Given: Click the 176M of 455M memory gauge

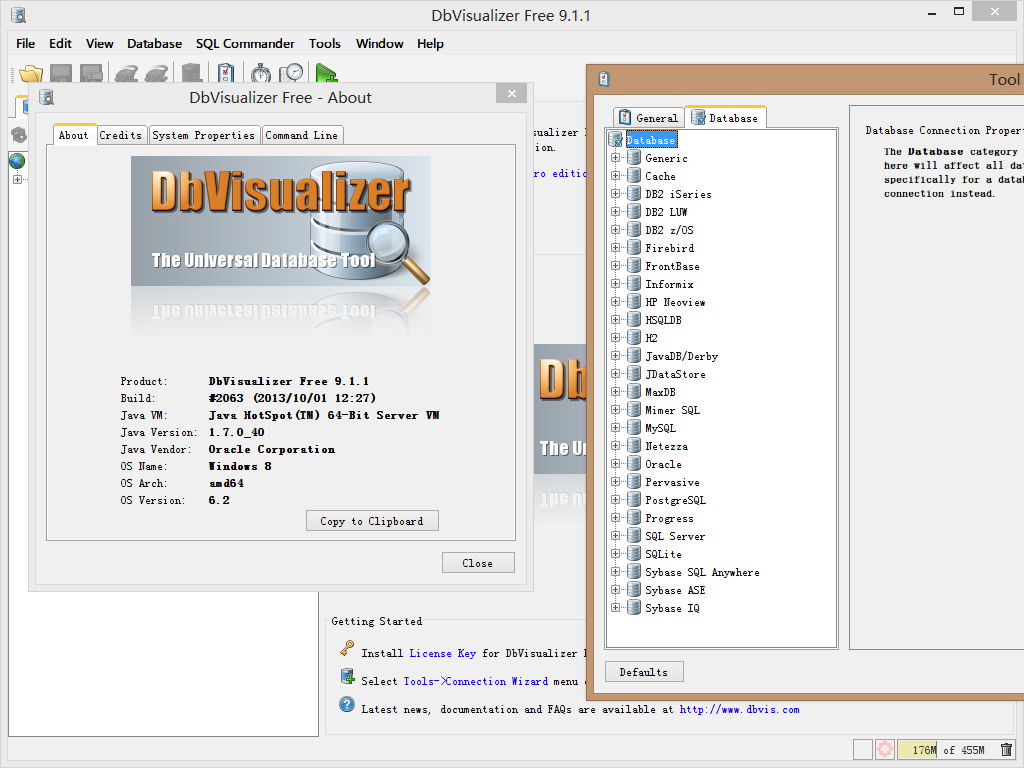Looking at the screenshot, I should (x=948, y=750).
